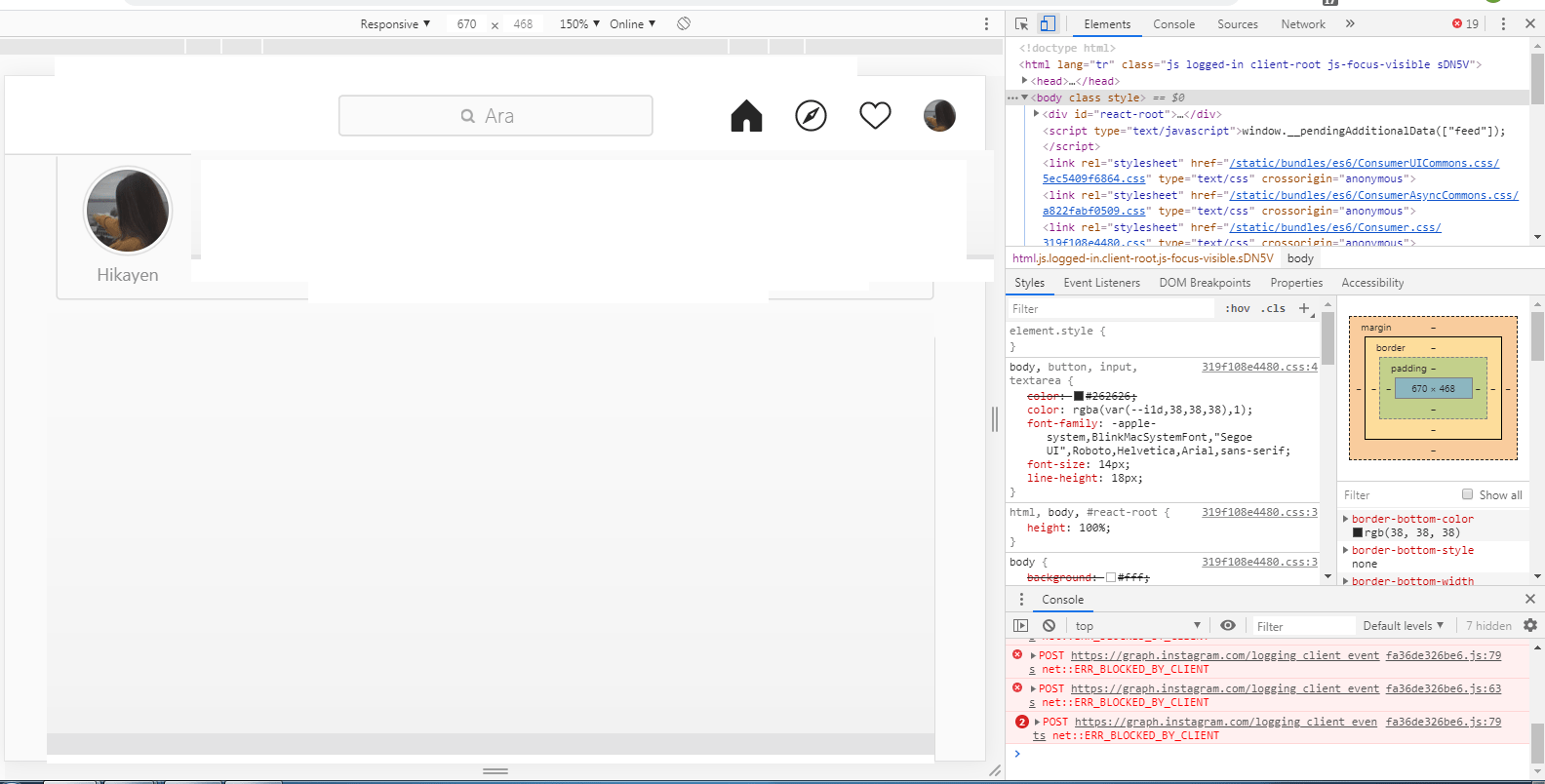The image size is (1545, 784).
Task: Open device toolbar more options menu
Action: [986, 23]
